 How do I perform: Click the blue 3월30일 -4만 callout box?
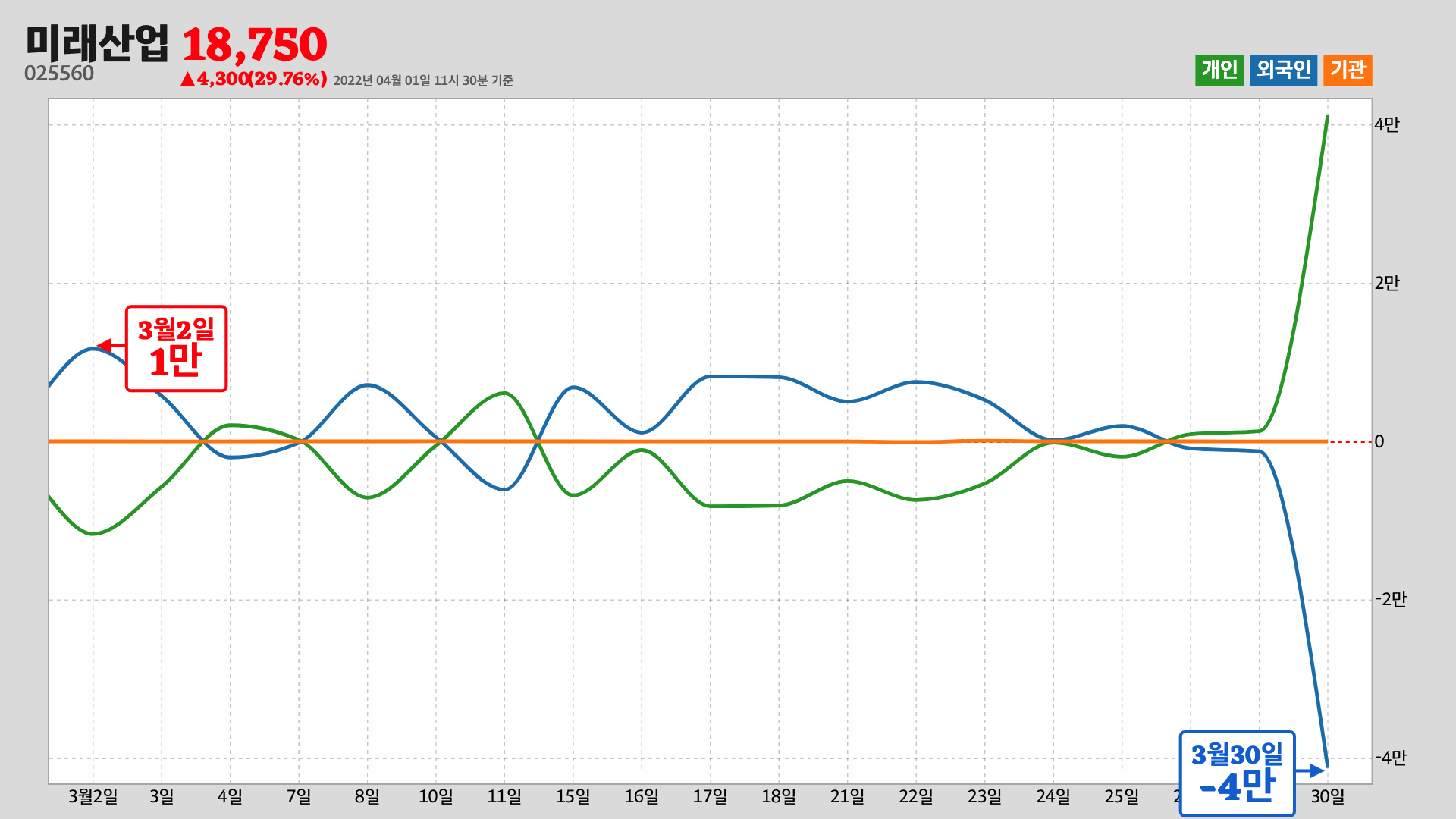coord(1238,773)
